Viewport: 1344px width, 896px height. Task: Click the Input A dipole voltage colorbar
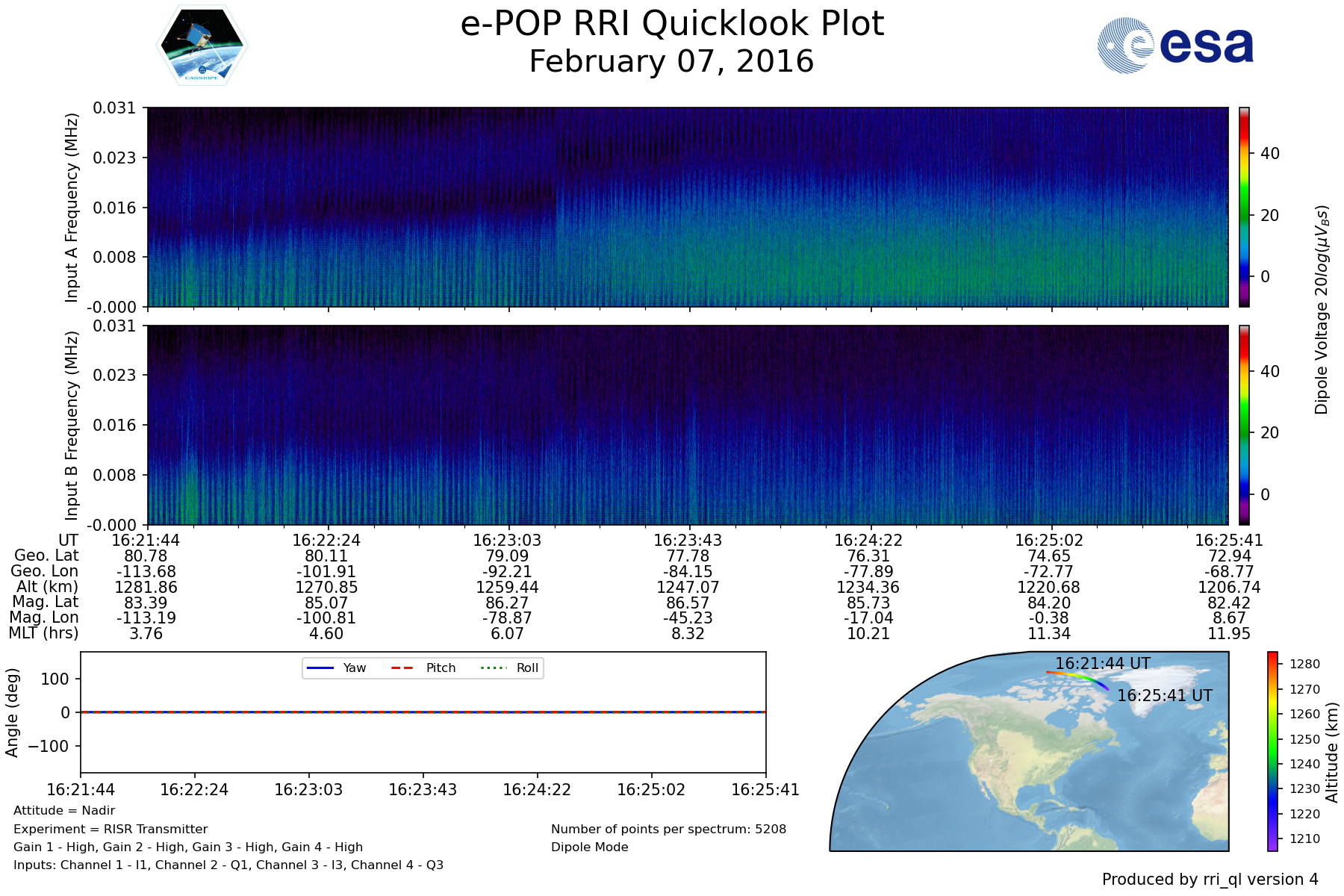(x=1244, y=207)
